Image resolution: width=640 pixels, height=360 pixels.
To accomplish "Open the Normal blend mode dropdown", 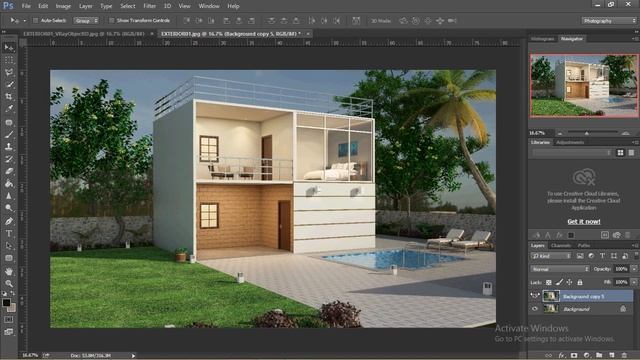I will (x=560, y=269).
